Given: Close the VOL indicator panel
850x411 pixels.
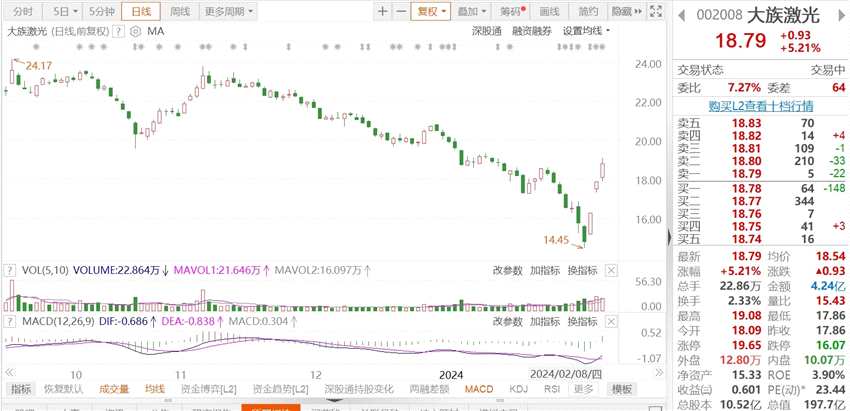Looking at the screenshot, I should tap(611, 270).
